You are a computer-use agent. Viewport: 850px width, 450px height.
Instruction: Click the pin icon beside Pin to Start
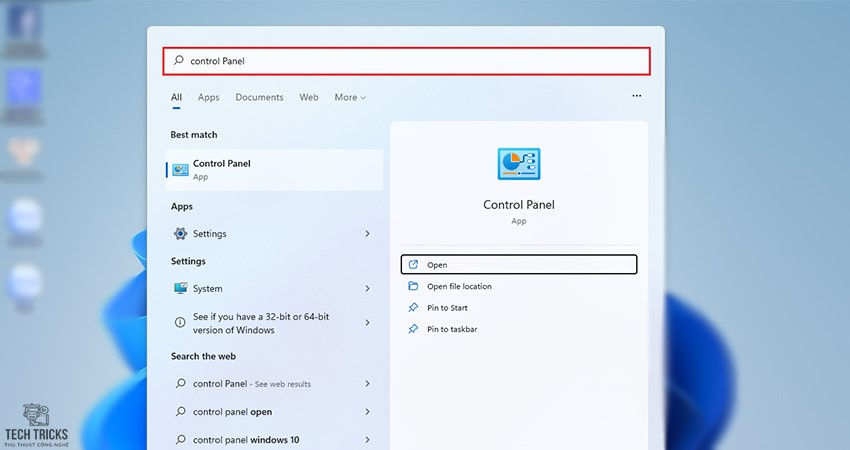(x=413, y=307)
